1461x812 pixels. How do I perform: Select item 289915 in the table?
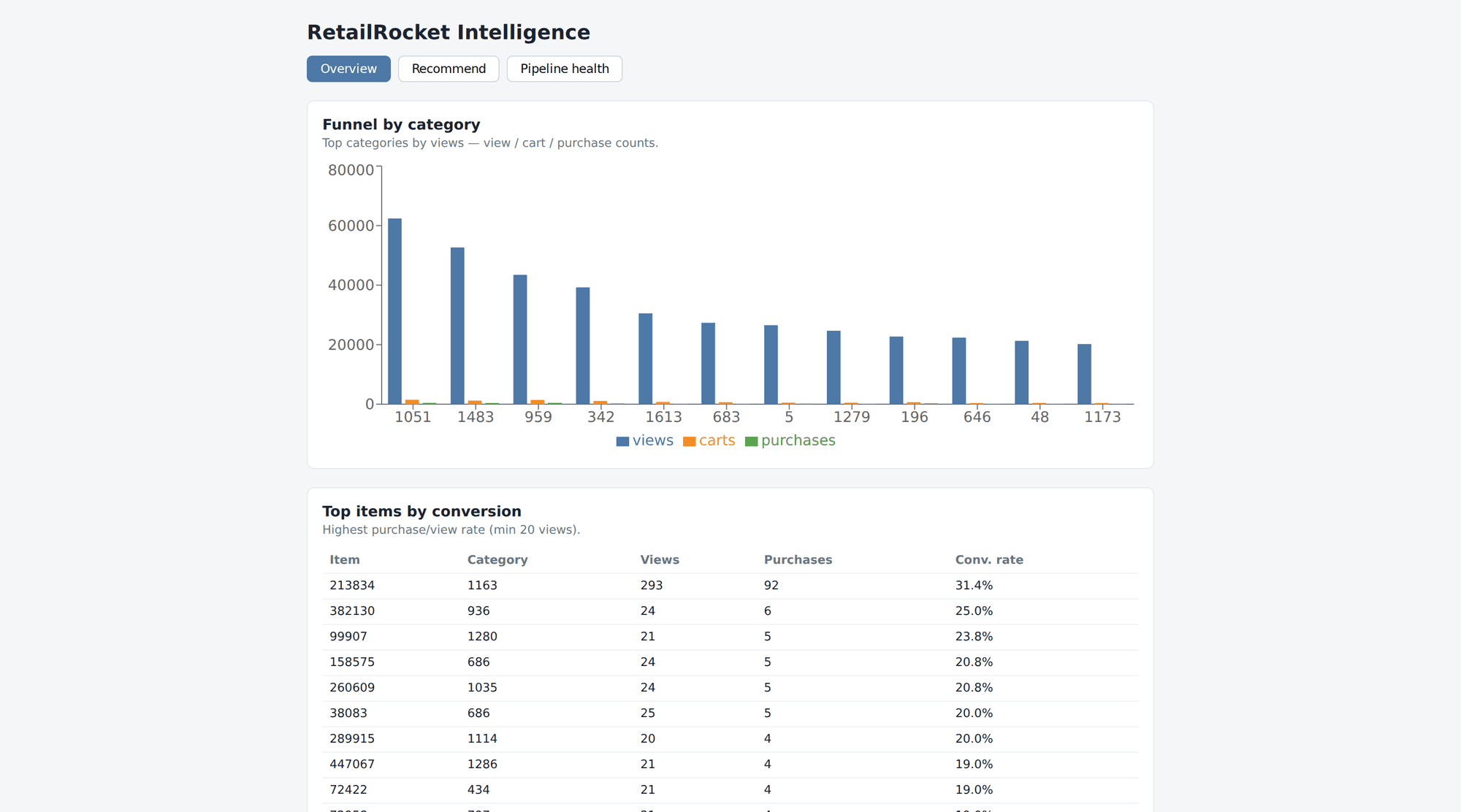[x=352, y=739]
